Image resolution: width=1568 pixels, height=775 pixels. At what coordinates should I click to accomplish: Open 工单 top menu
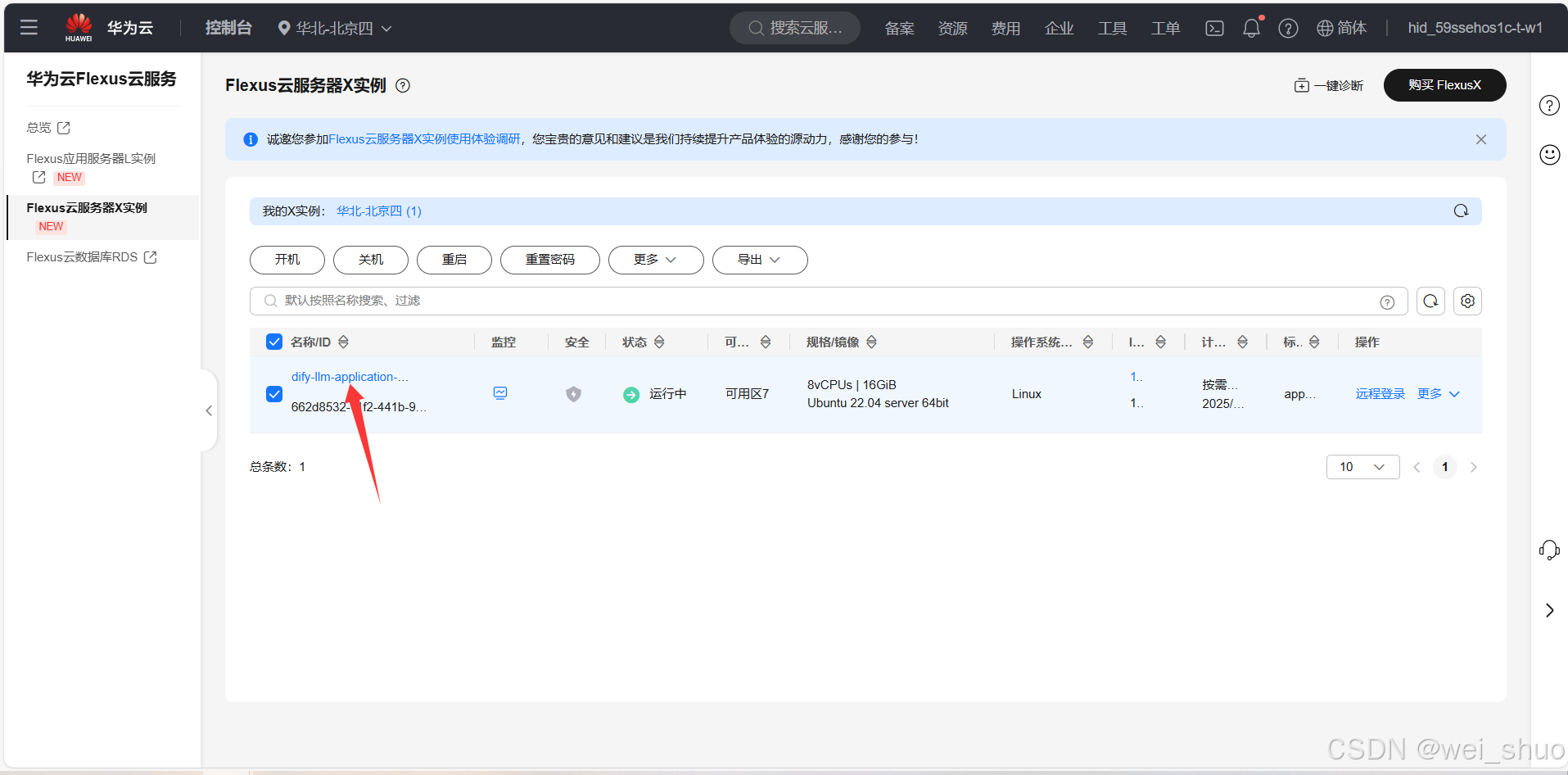(1165, 29)
